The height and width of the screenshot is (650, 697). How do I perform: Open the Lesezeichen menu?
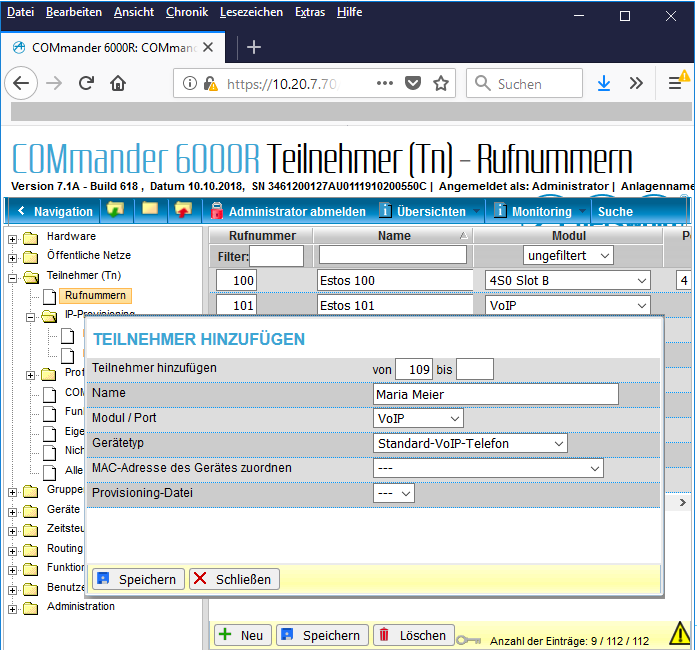pyautogui.click(x=252, y=12)
